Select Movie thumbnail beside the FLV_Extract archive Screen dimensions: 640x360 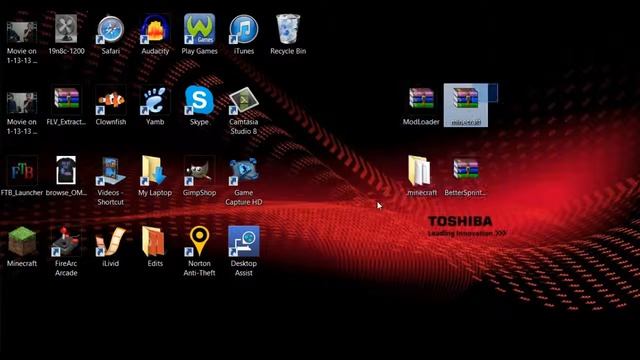[x=22, y=103]
